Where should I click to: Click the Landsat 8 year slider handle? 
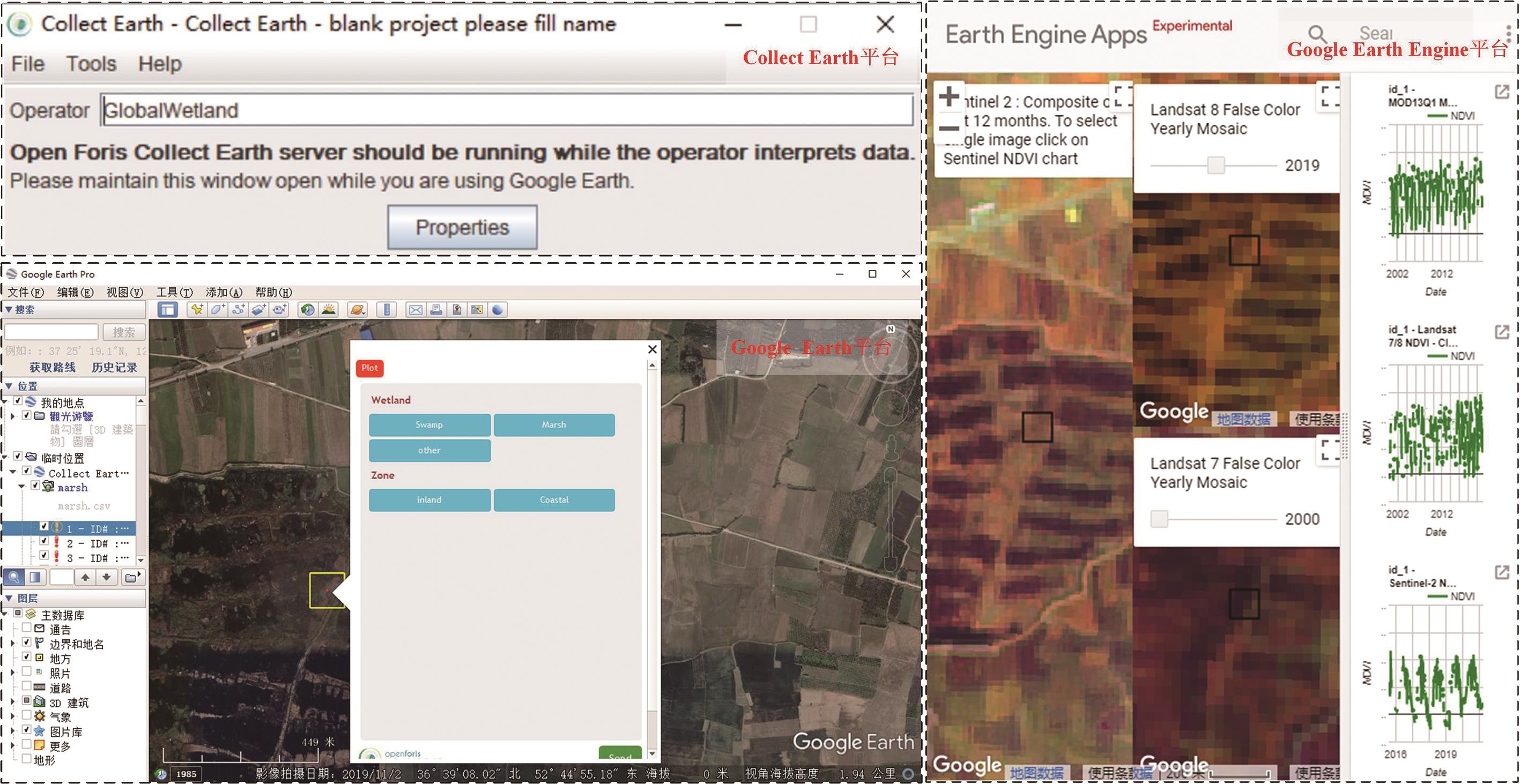click(1215, 165)
